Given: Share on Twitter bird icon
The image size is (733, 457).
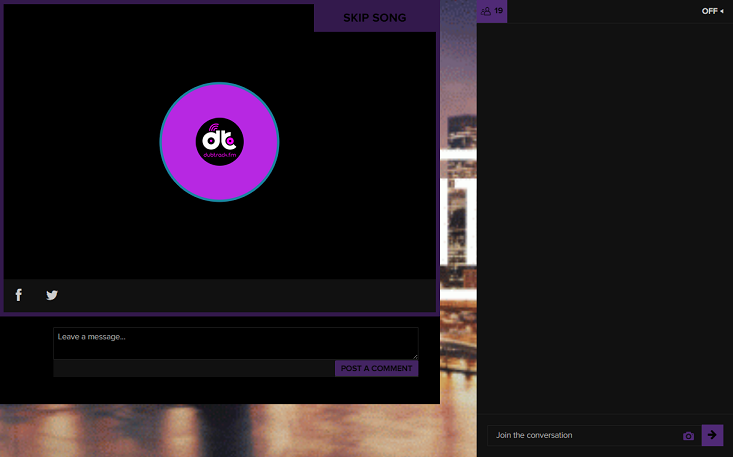Looking at the screenshot, I should tap(52, 295).
